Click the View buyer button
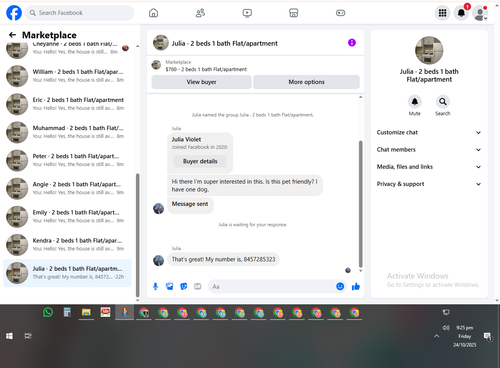Viewport: 500px width, 368px height. pos(201,82)
